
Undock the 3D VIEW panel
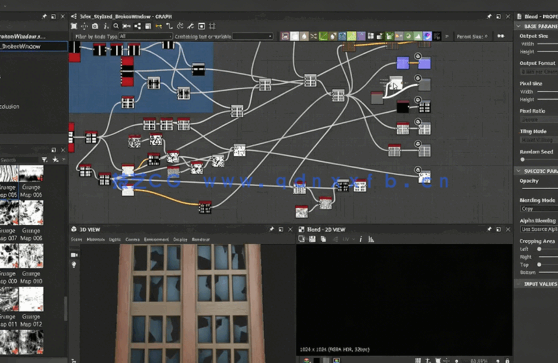point(281,229)
